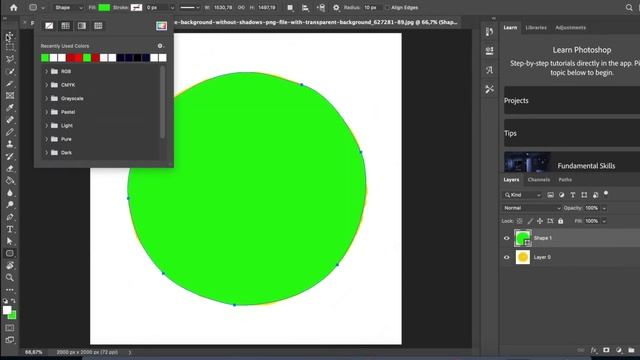Expand the Pastel swatch folder

[x=46, y=112]
